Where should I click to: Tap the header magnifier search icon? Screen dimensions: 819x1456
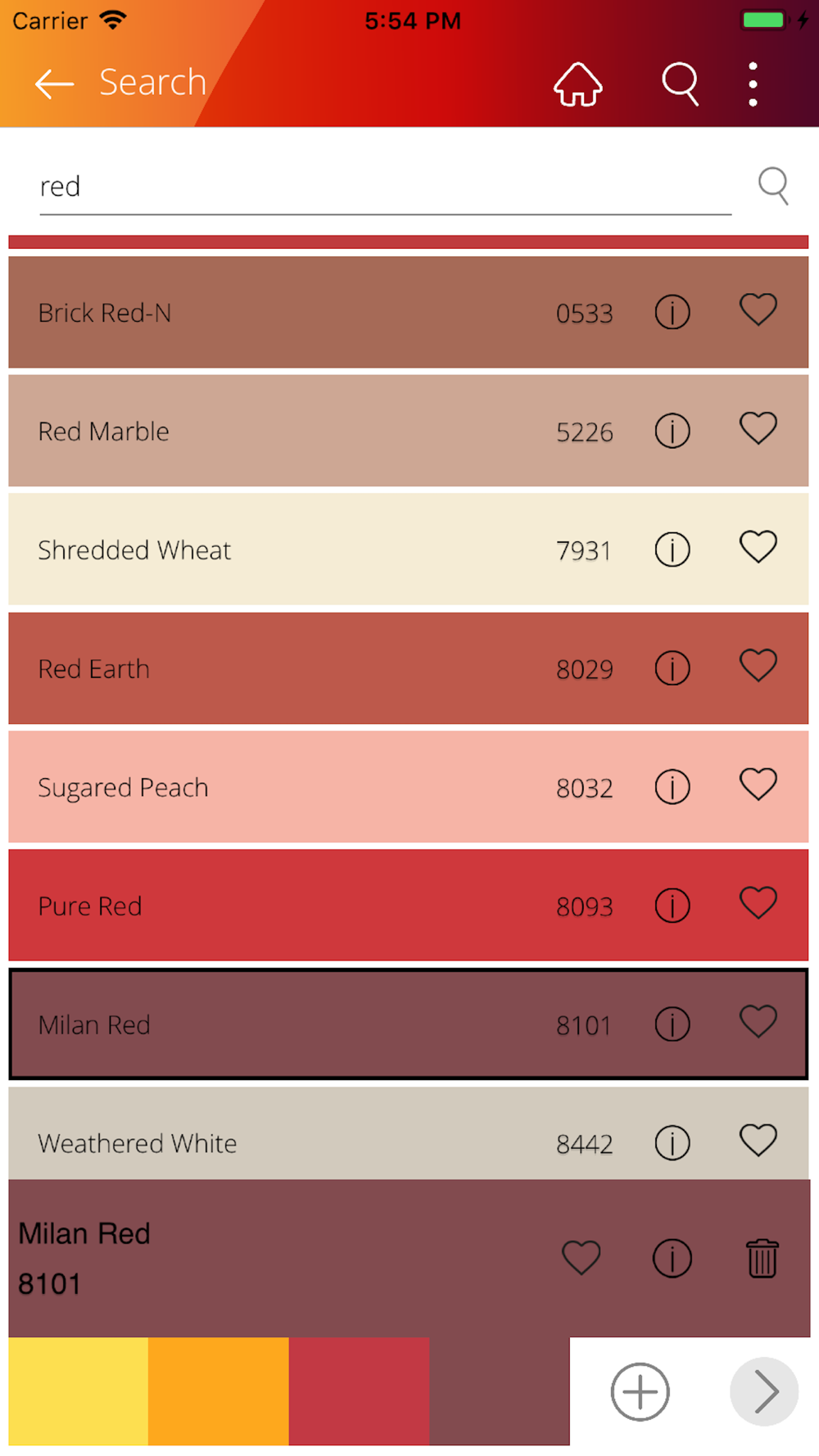point(681,84)
